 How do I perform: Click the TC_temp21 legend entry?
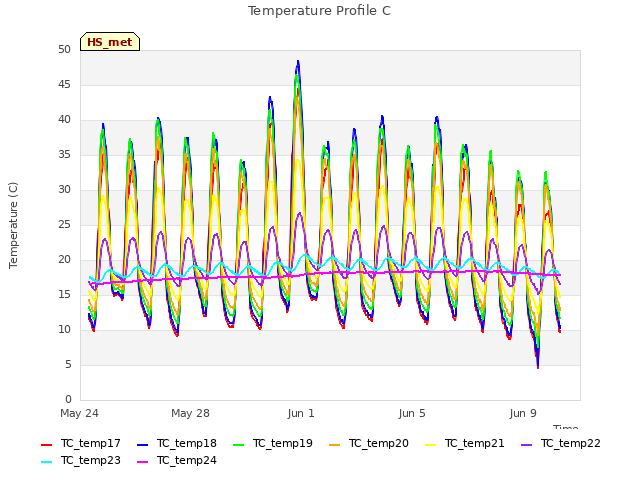464,443
